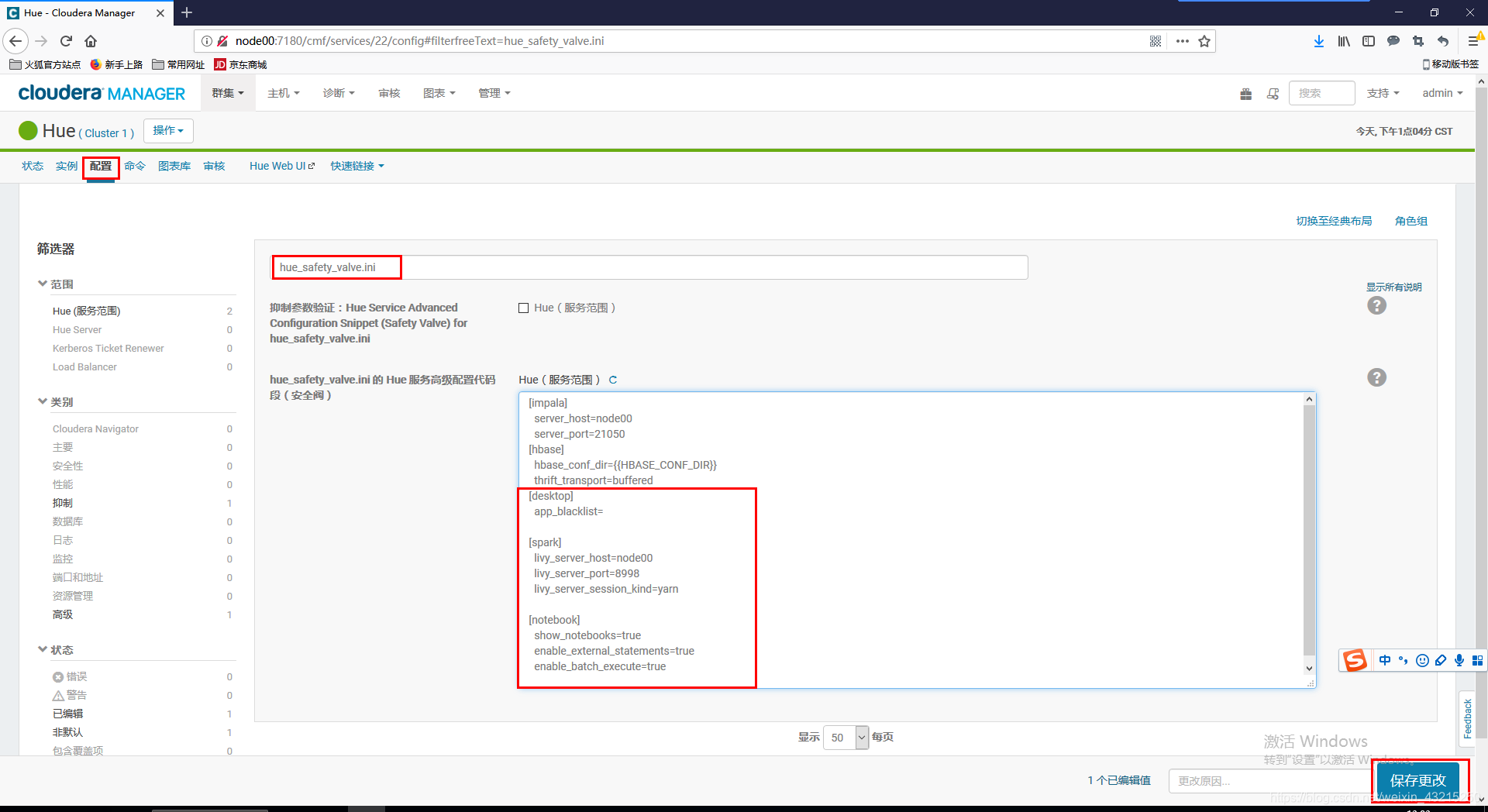This screenshot has height=812, width=1488.
Task: Click Sogou microphone voice input icon
Action: (1459, 660)
